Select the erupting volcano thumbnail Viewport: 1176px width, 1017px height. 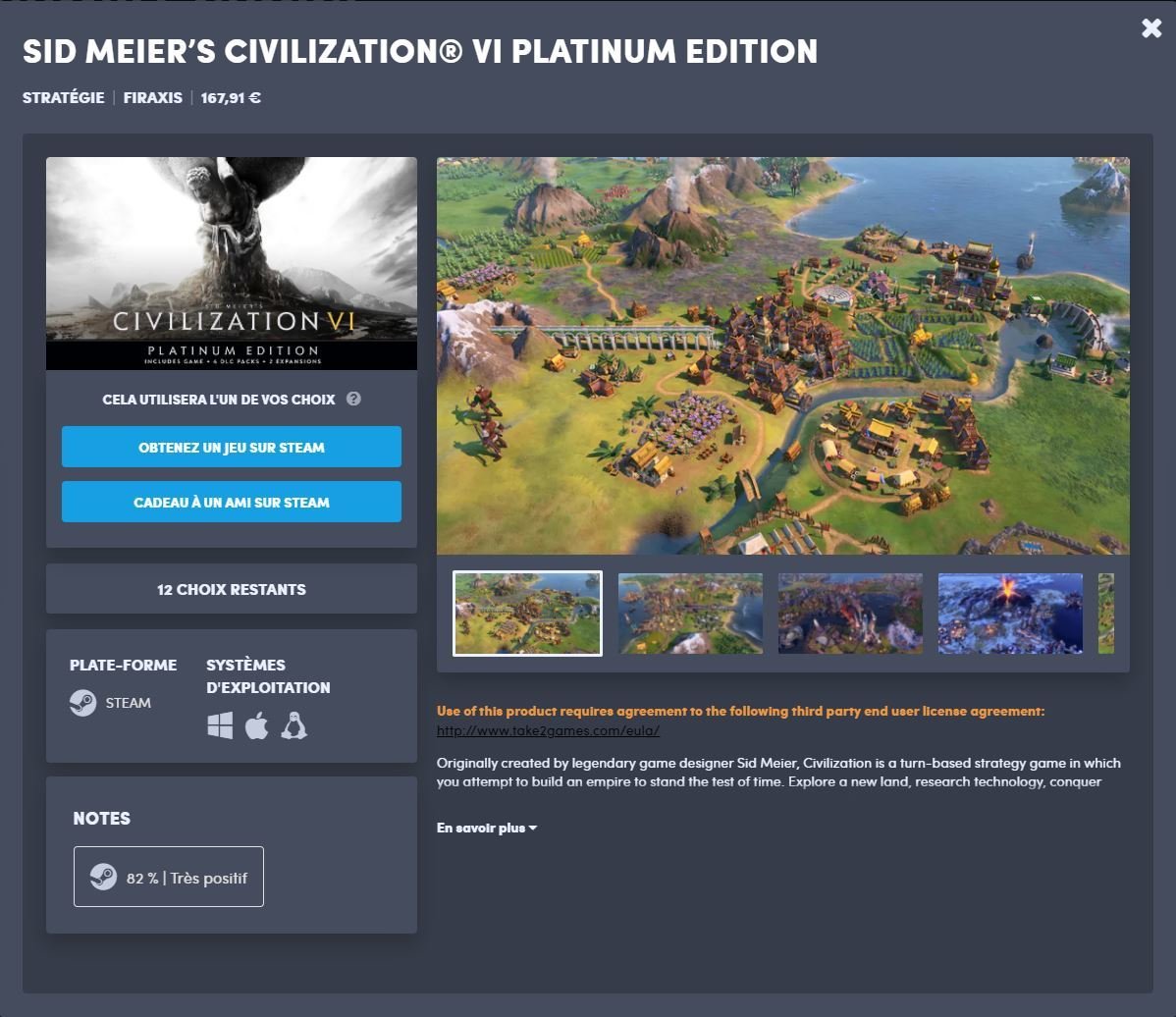pos(1010,614)
